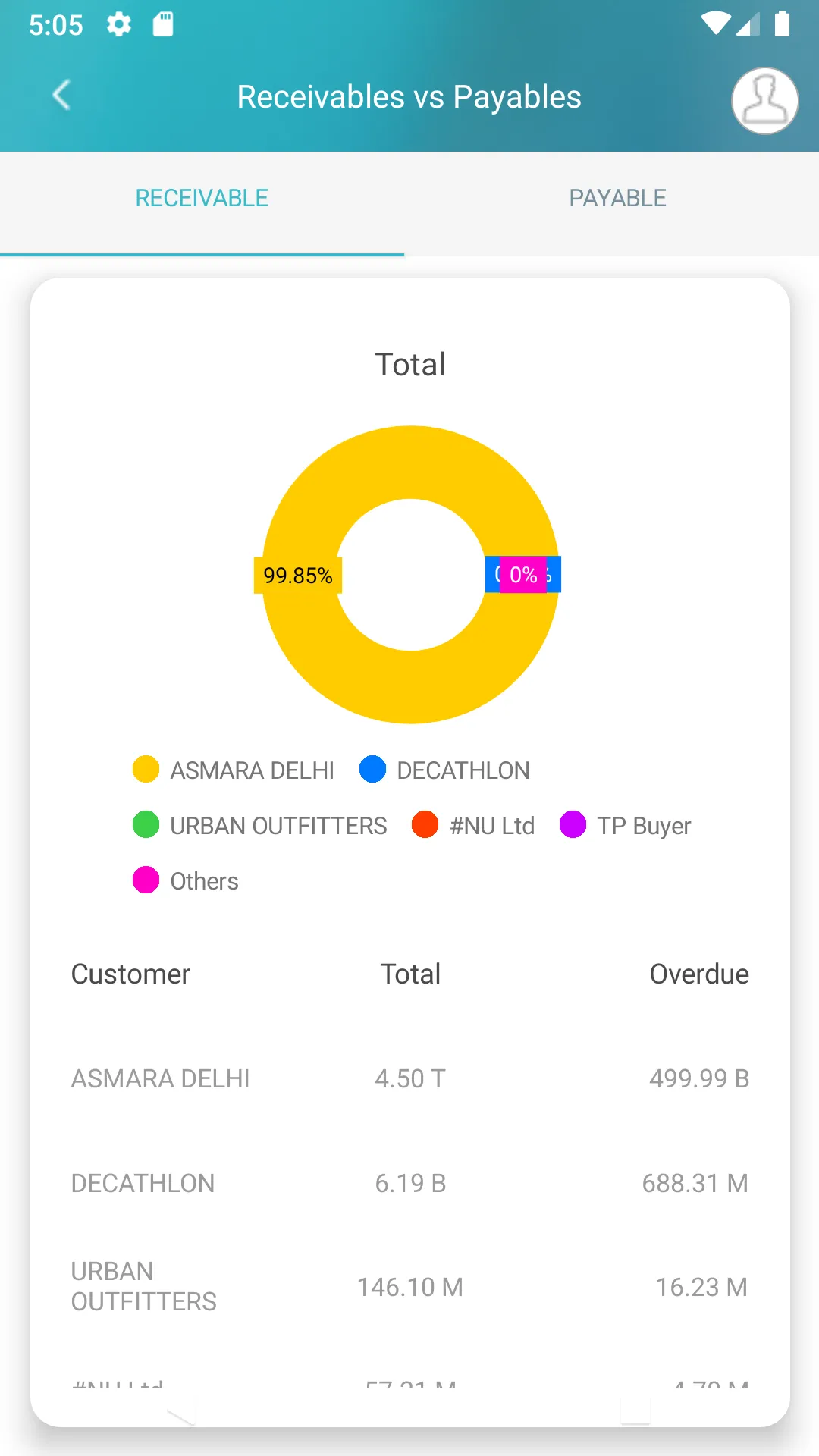The height and width of the screenshot is (1456, 819).
Task: Toggle #NU Ltd orange legend dot
Action: (x=425, y=824)
